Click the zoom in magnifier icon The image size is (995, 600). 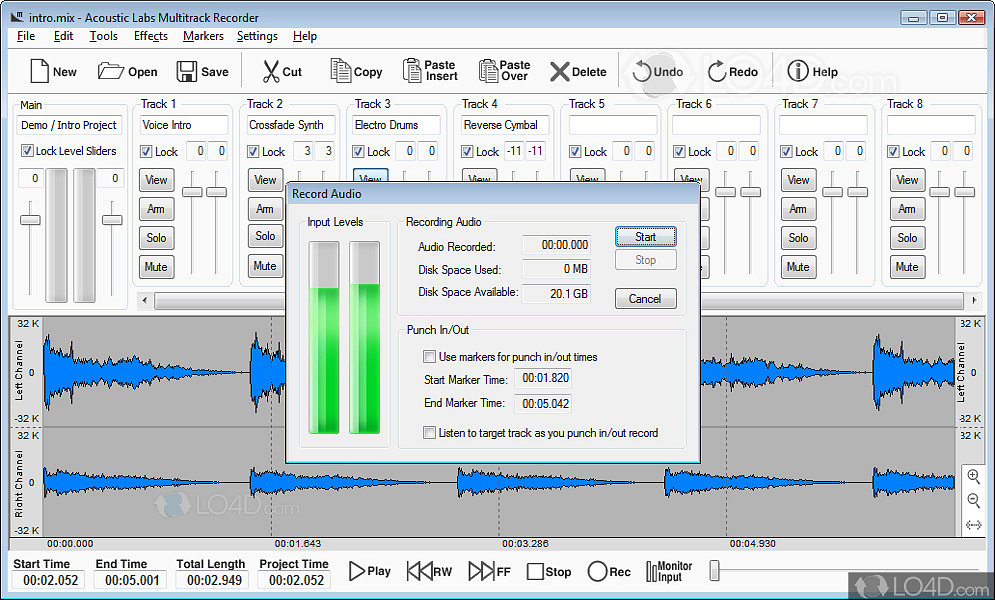coord(973,476)
